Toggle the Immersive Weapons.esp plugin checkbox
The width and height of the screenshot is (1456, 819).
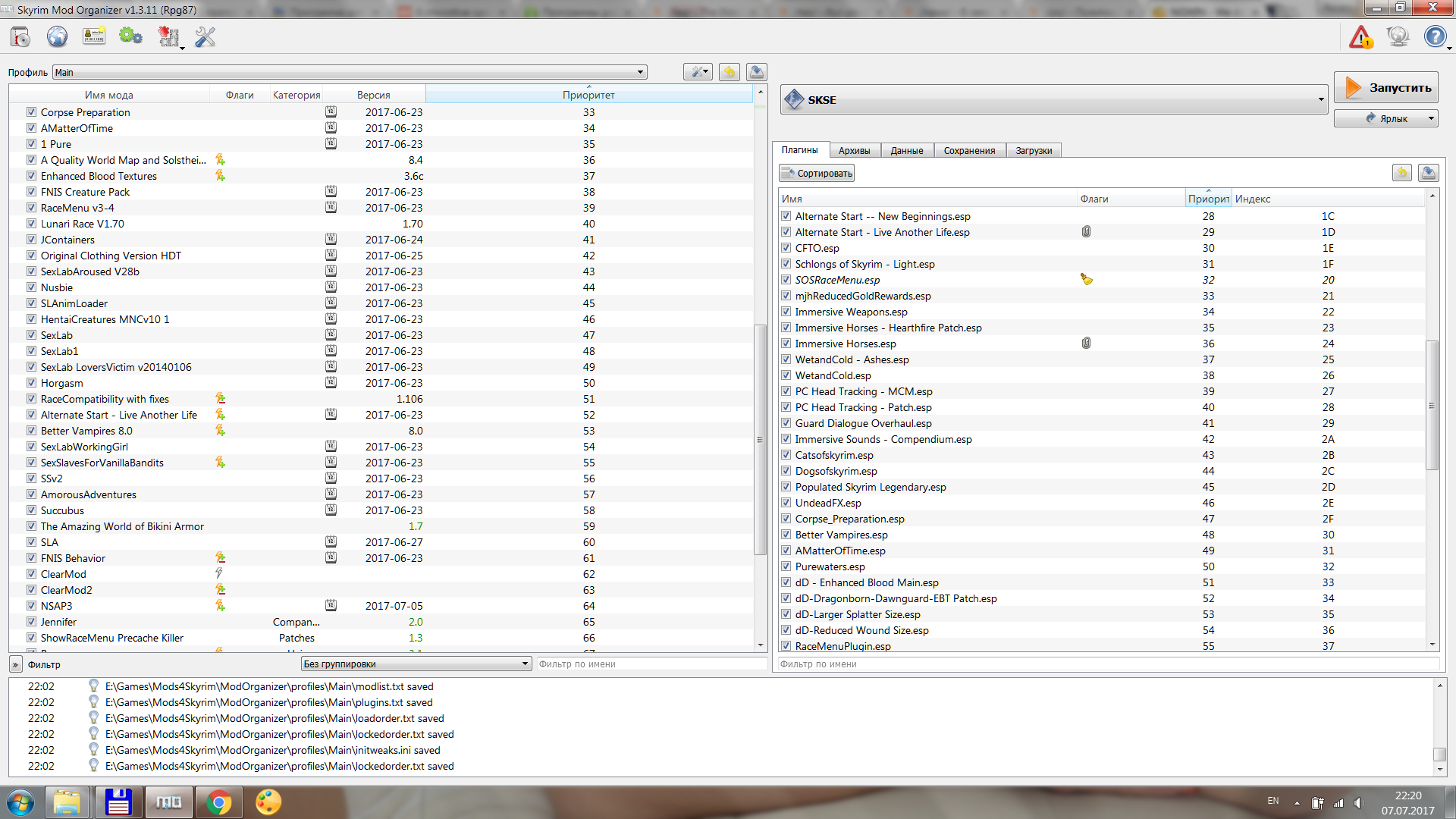click(x=786, y=312)
